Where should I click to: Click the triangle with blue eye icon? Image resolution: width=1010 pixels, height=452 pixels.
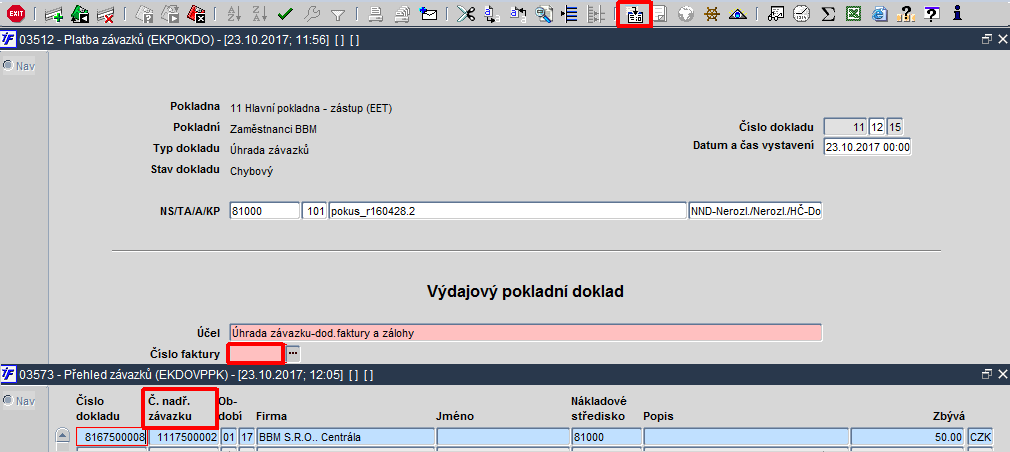coord(737,14)
